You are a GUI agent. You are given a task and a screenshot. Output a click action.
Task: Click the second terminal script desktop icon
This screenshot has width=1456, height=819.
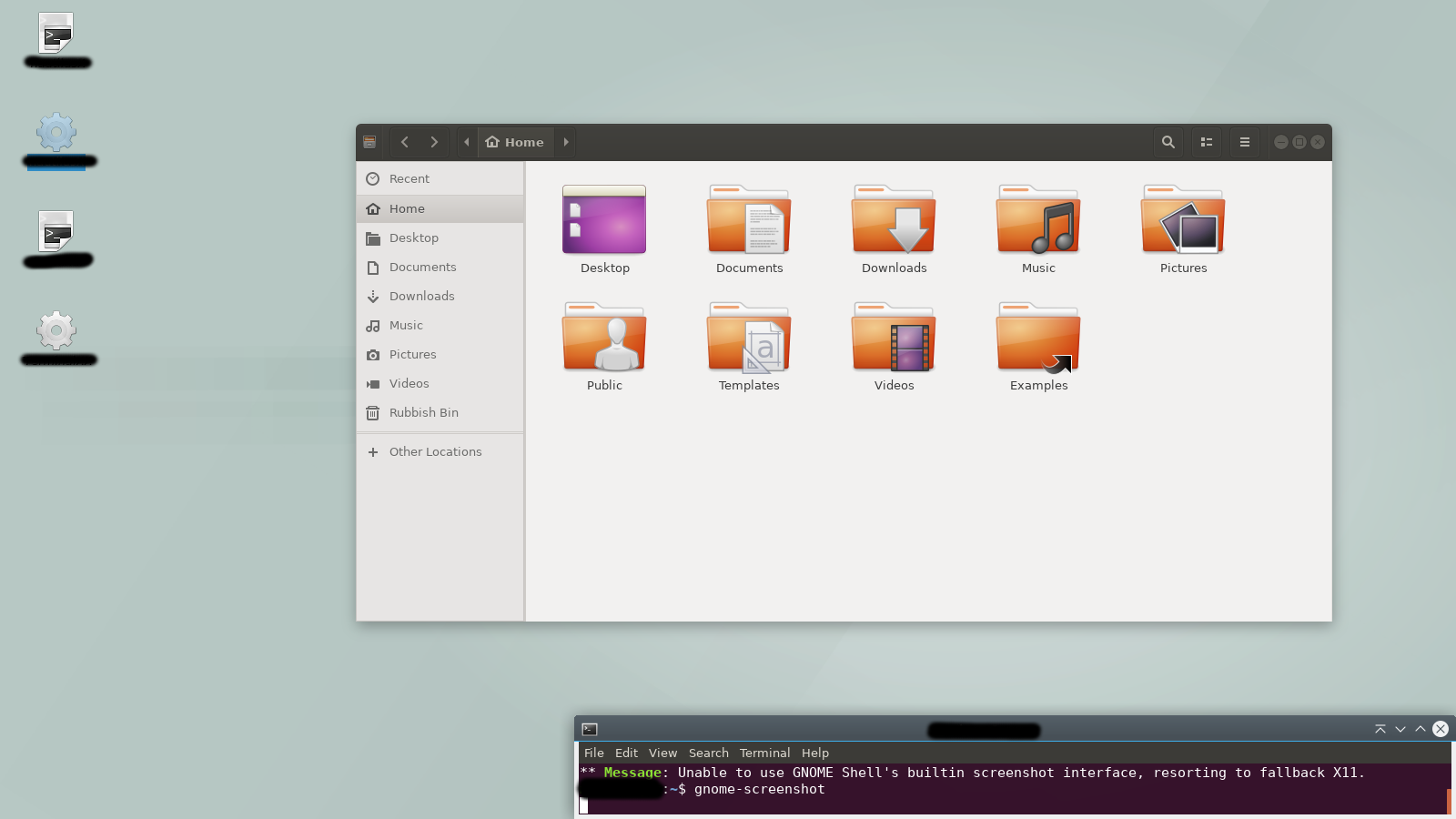pos(56,232)
